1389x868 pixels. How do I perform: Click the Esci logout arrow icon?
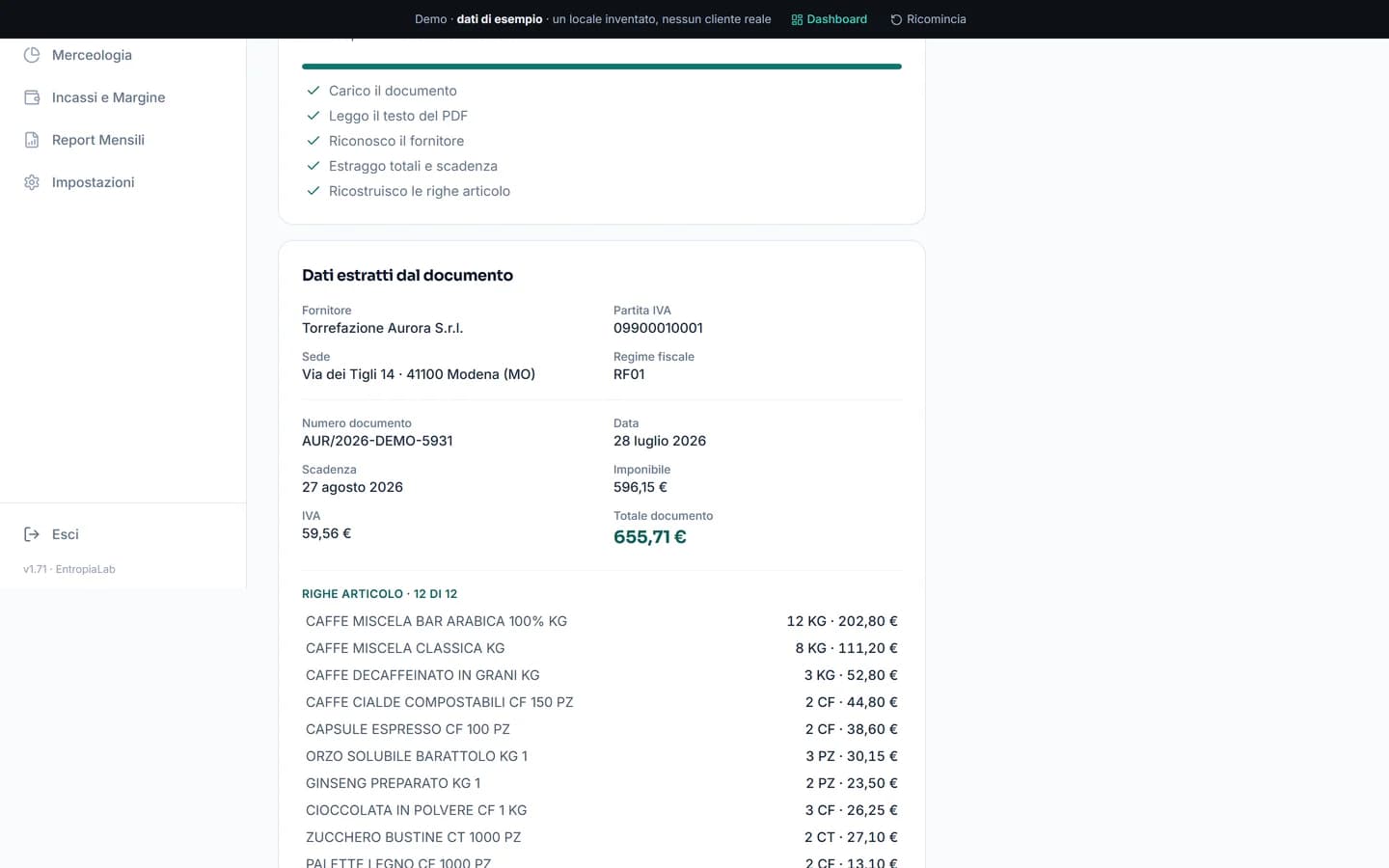click(32, 534)
